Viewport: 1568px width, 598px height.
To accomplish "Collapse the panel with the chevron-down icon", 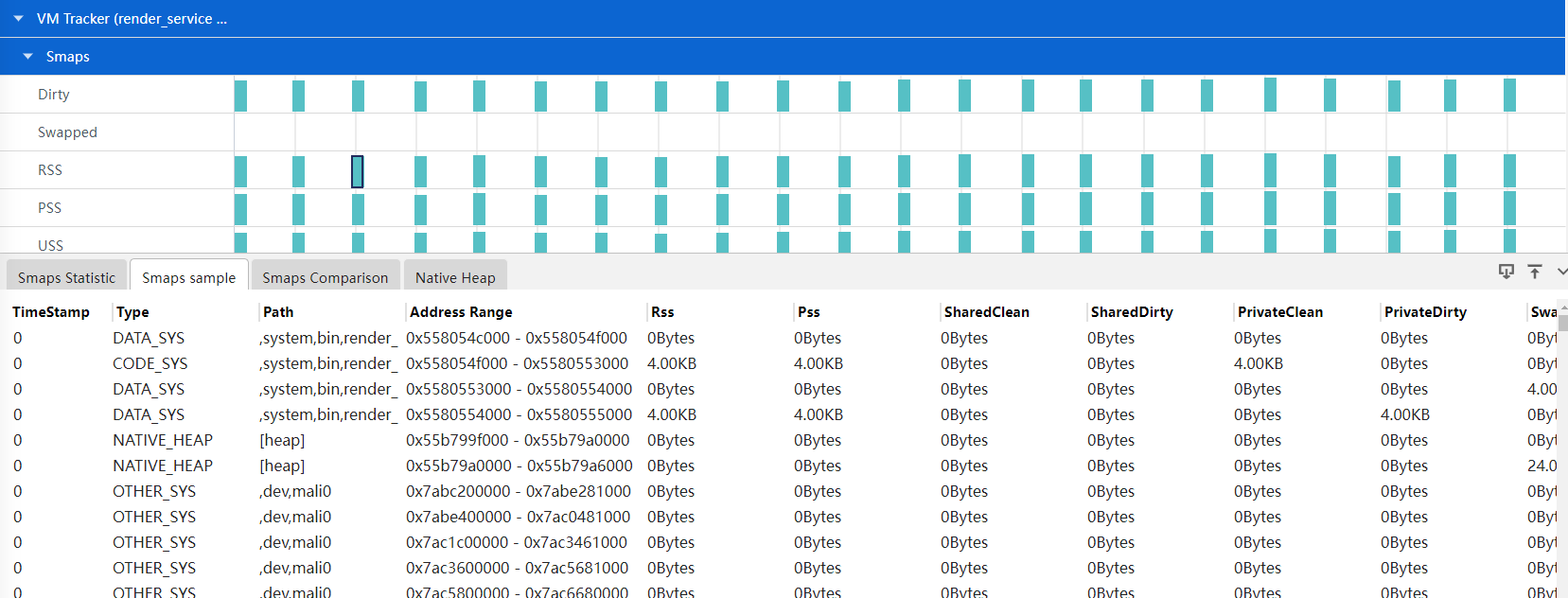I will 1561,272.
